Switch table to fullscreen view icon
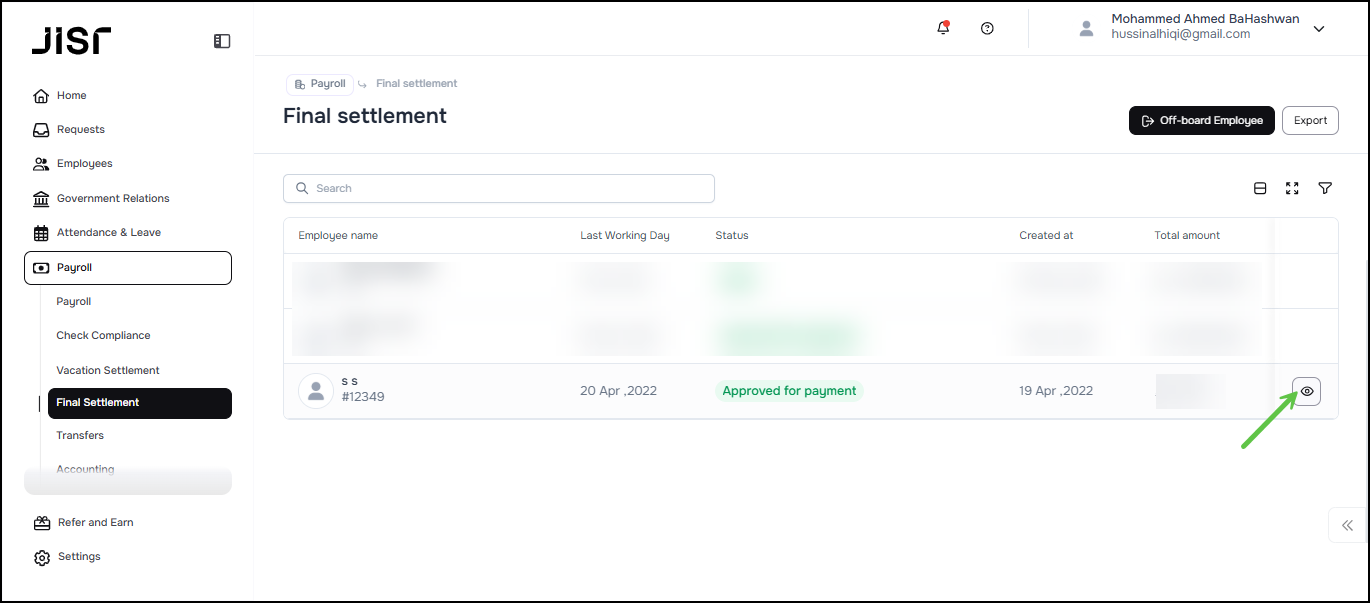Screen dimensions: 1370x603 coord(1292,188)
